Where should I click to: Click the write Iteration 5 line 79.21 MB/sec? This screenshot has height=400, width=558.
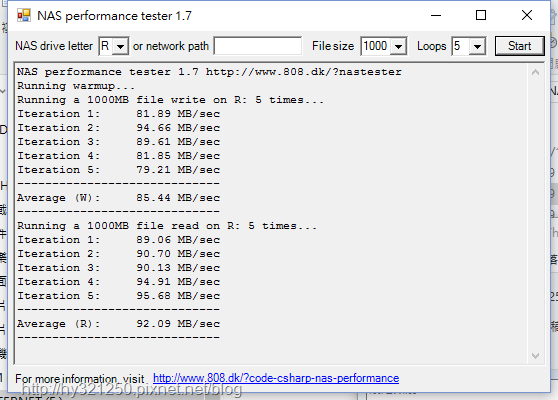coord(119,170)
